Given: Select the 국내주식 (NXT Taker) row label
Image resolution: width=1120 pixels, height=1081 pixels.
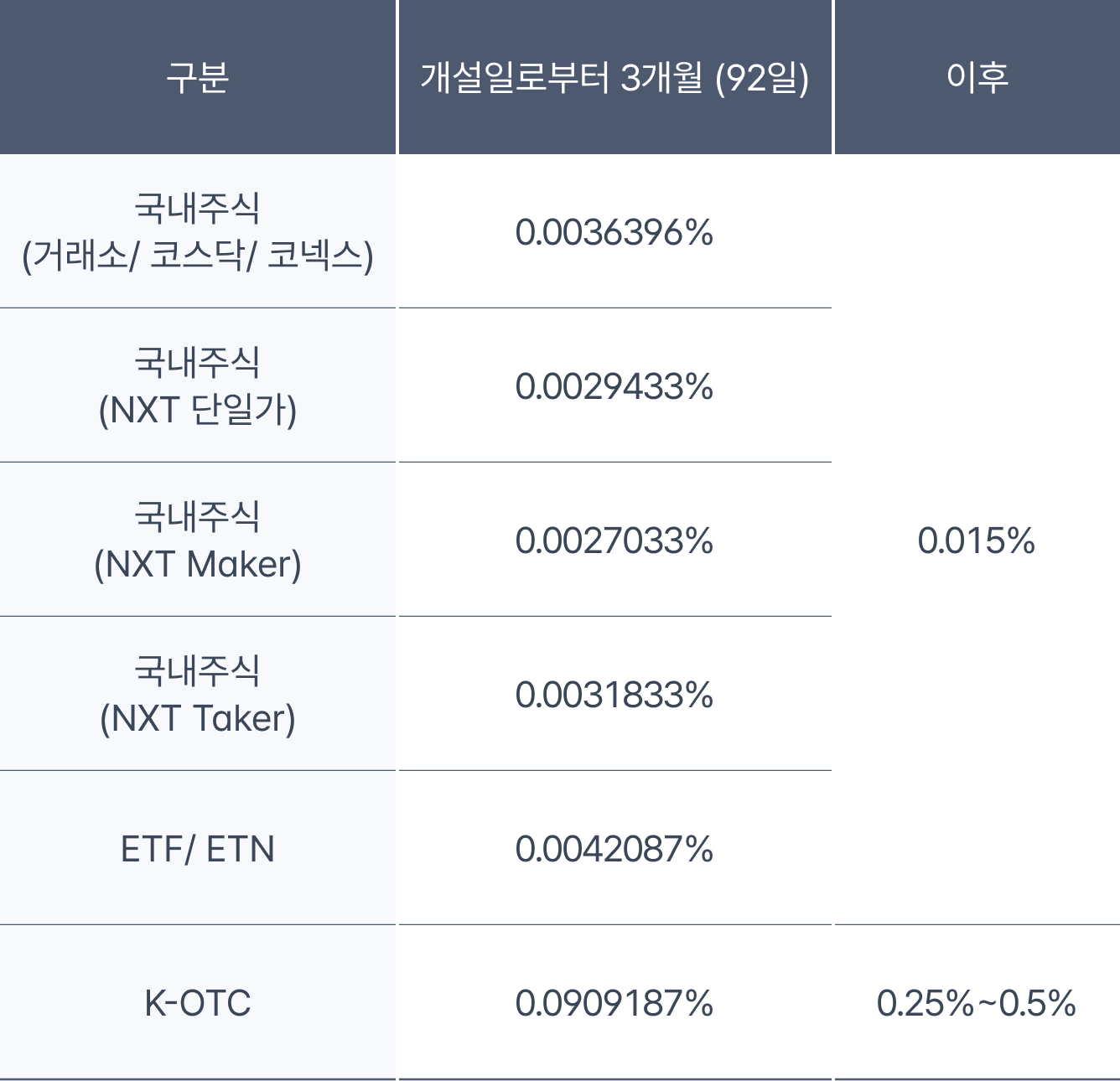Looking at the screenshot, I should pos(198,695).
